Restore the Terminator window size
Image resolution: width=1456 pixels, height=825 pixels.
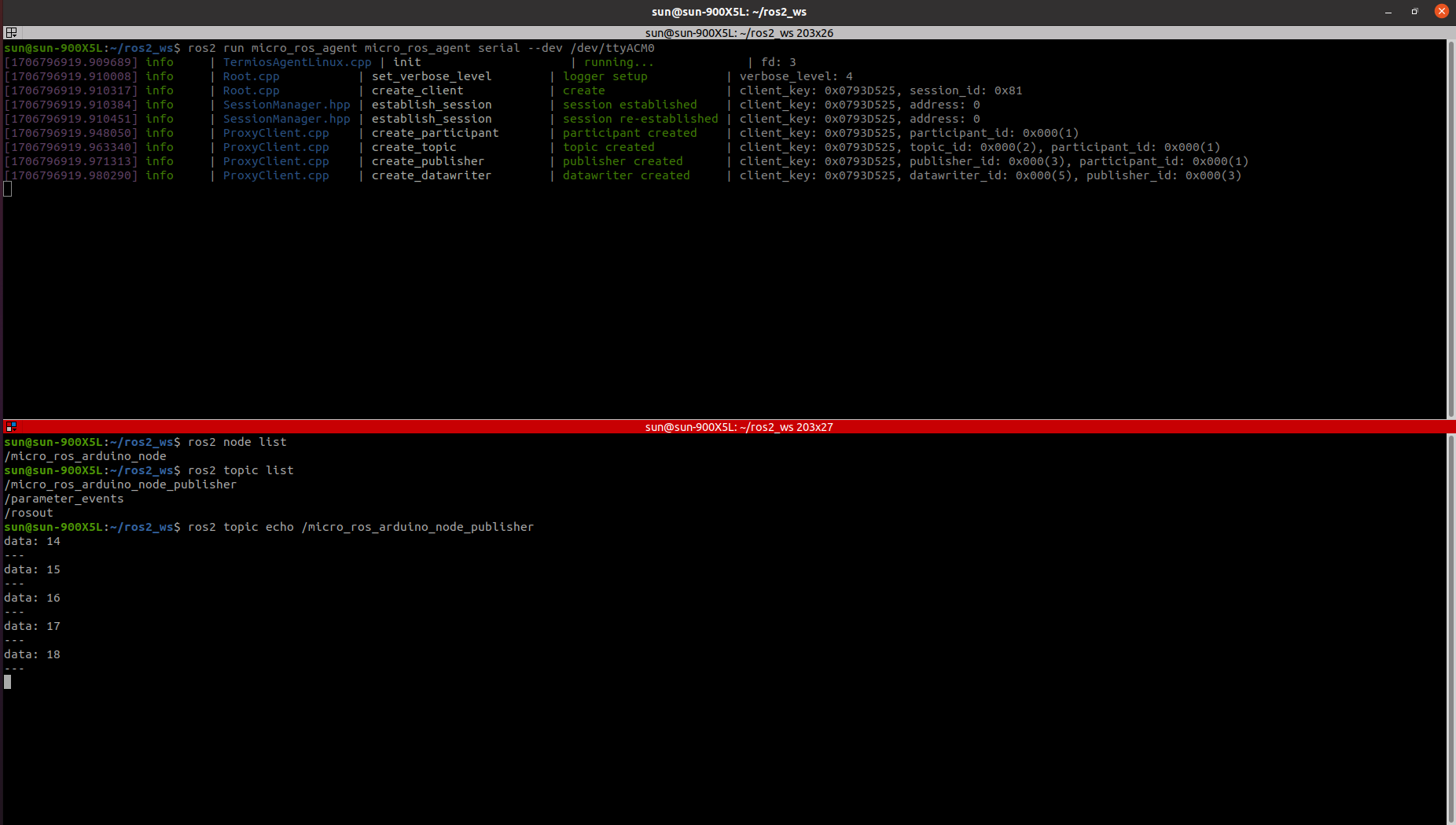pos(1414,12)
